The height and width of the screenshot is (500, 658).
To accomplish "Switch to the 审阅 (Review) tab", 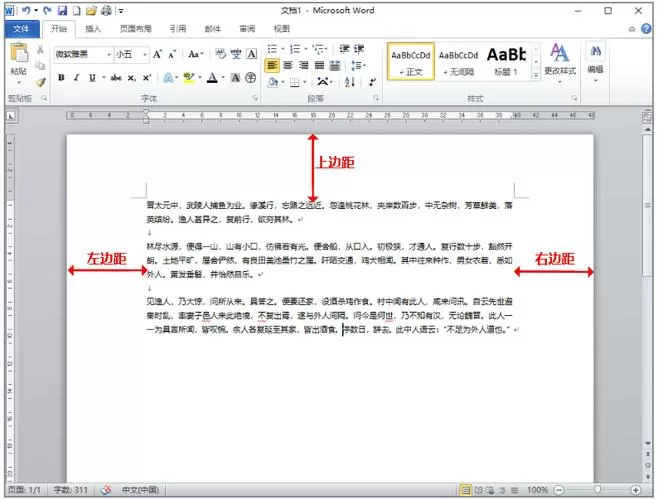I will pyautogui.click(x=247, y=29).
